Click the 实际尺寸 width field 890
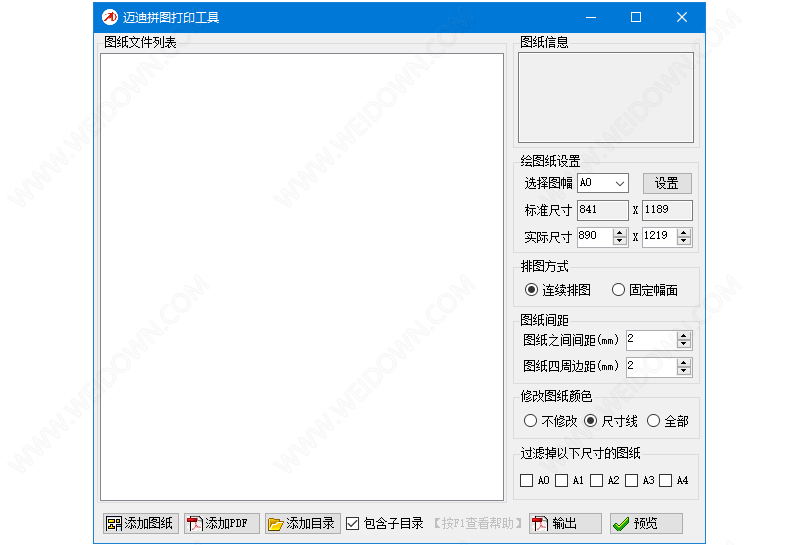This screenshot has width=790, height=545. pos(595,236)
